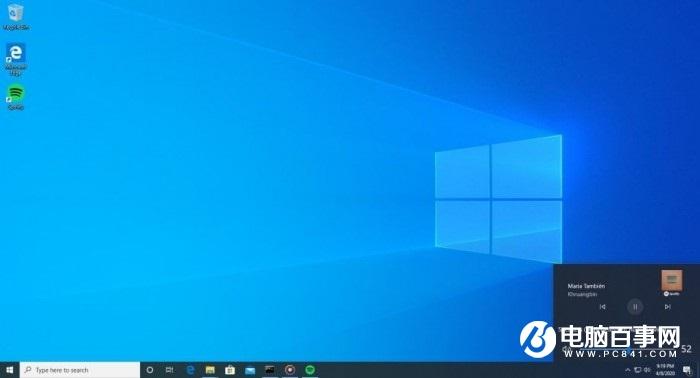This screenshot has height=378, width=700.
Task: Click the speaker icon in system tray
Action: point(647,370)
